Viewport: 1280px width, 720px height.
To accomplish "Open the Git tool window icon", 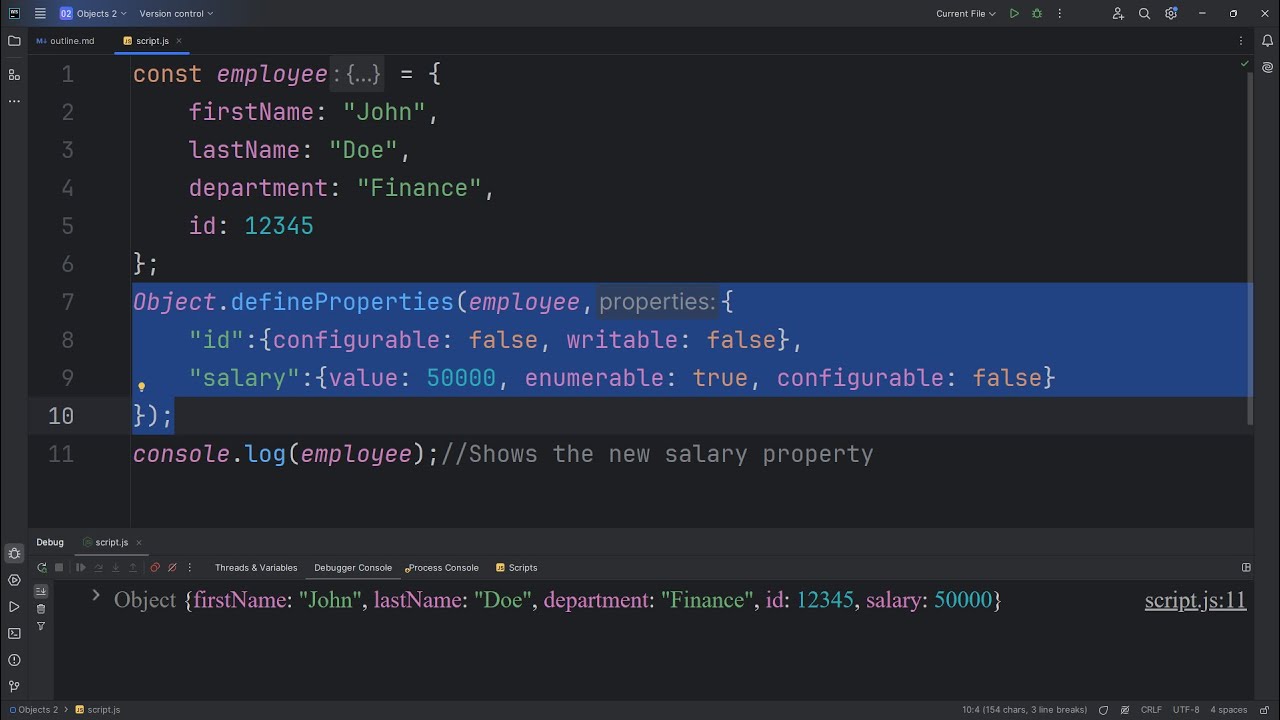I will 14,687.
